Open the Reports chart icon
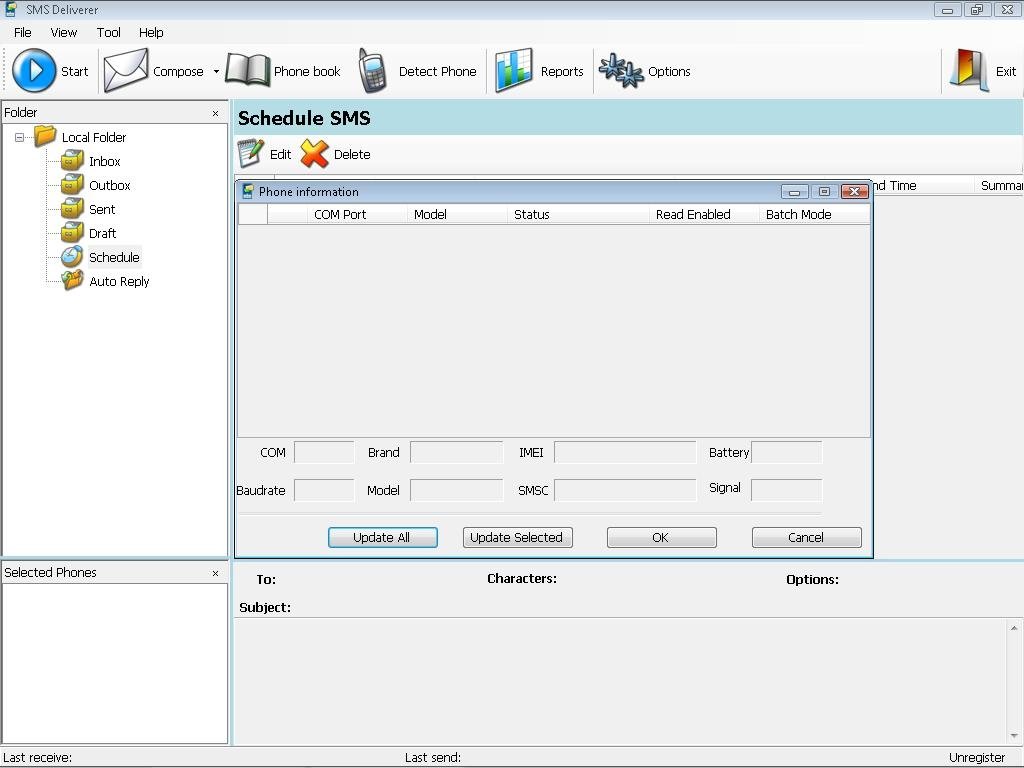Viewport: 1024px width, 768px height. pyautogui.click(x=514, y=71)
